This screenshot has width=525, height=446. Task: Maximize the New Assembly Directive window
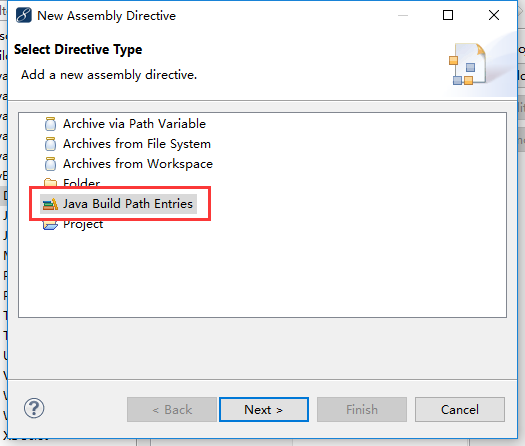(448, 15)
